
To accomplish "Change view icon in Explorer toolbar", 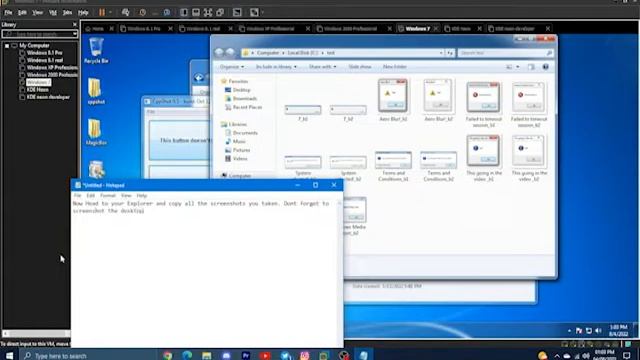I will (x=509, y=67).
